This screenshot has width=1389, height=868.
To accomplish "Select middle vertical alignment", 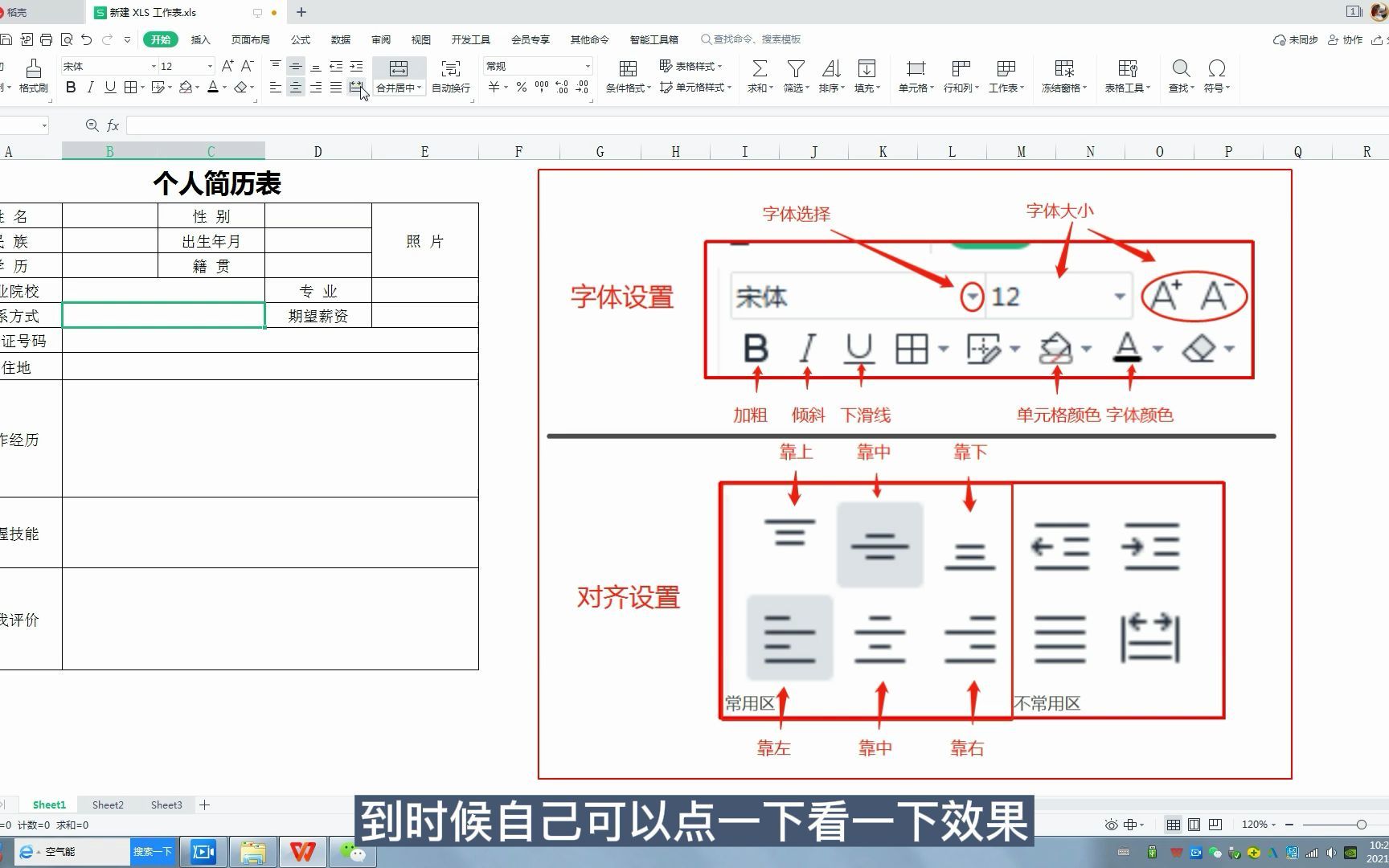I will [x=296, y=67].
